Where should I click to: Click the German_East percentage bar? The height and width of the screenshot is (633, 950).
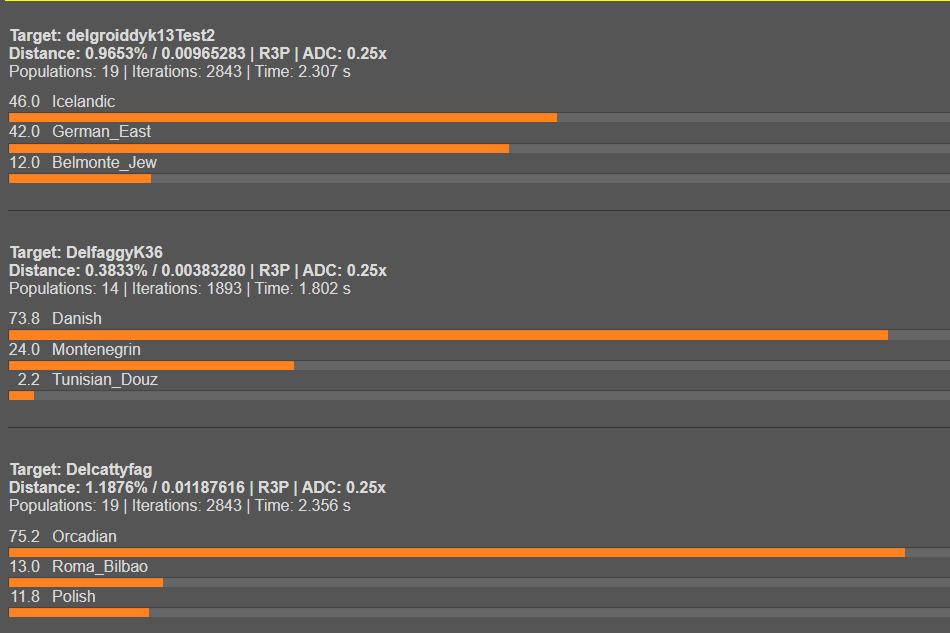[x=258, y=149]
